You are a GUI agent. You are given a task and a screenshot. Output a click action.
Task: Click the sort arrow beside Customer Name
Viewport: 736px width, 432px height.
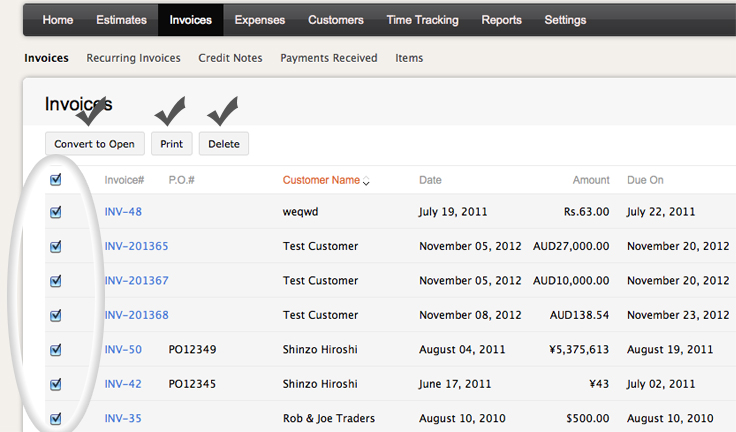tap(366, 181)
